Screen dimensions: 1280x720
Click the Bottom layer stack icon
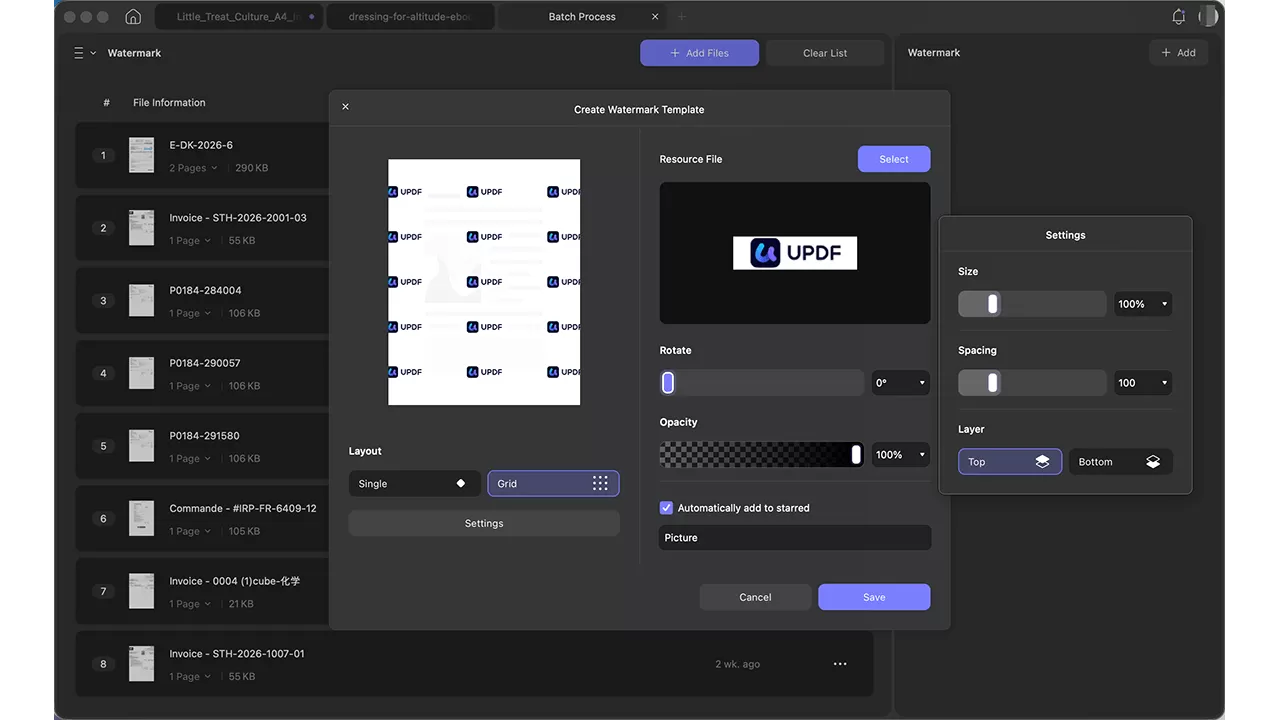1153,462
